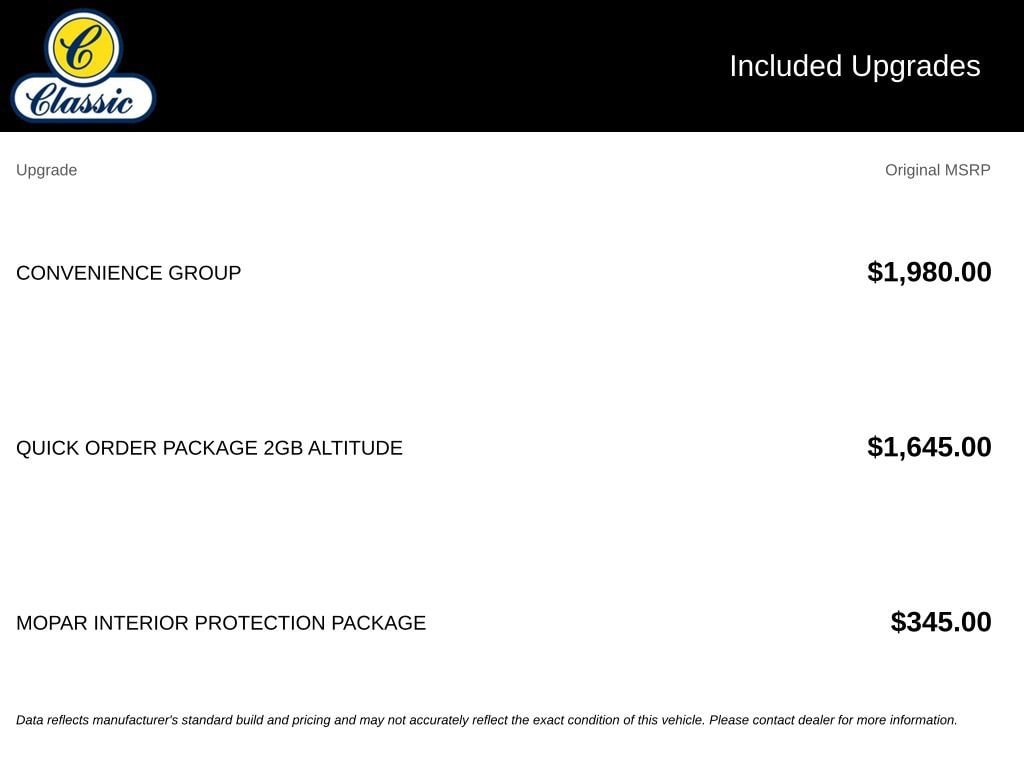Select the MOPAR INTERIOR PROTECTION PACKAGE label
Screen dimensions: 1024x768
click(221, 622)
